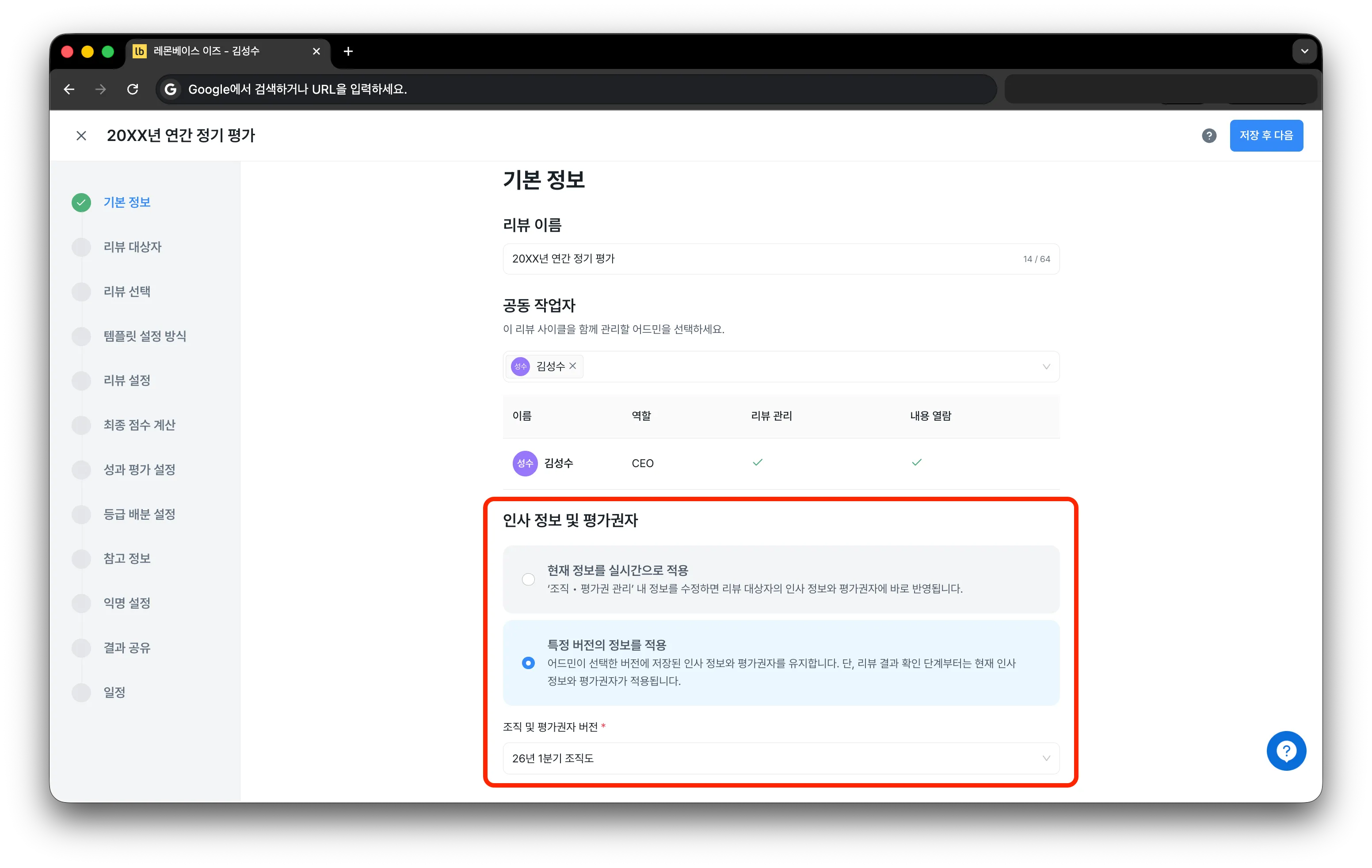The width and height of the screenshot is (1372, 868).
Task: Click the 김성수 avatar in the table row
Action: [x=525, y=463]
